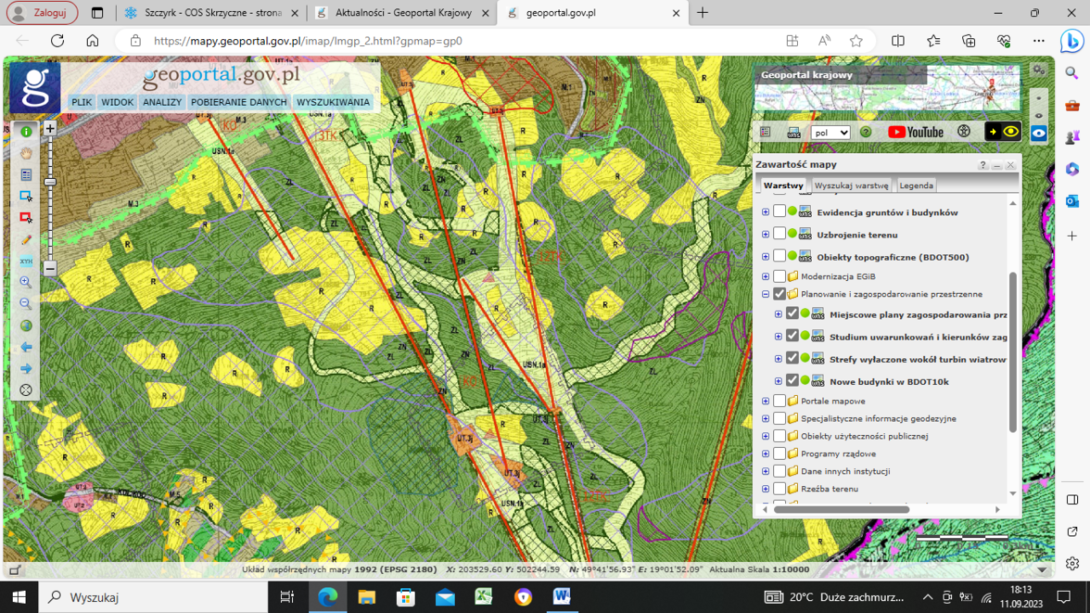Switch to the Legenda tab

tap(916, 186)
